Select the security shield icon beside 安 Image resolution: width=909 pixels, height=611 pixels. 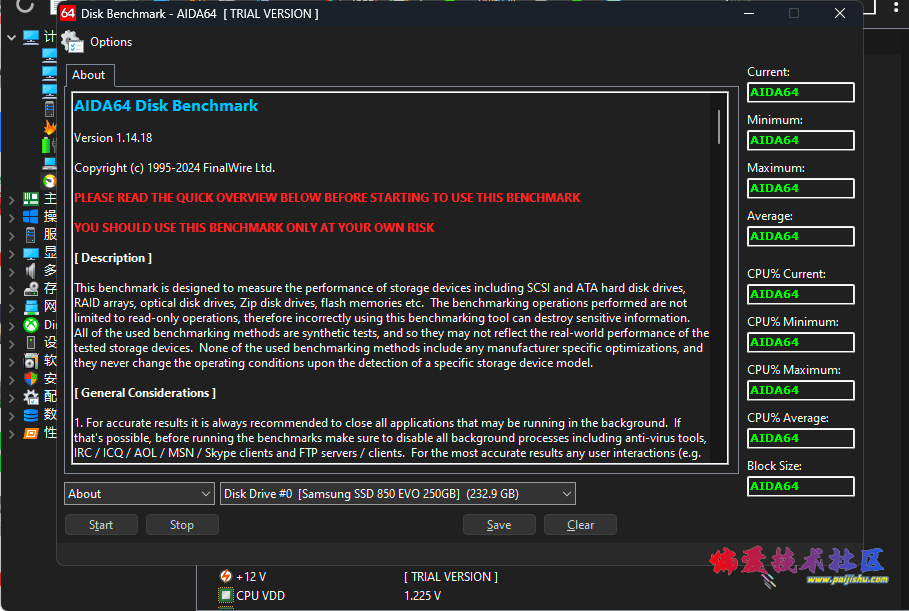point(31,379)
